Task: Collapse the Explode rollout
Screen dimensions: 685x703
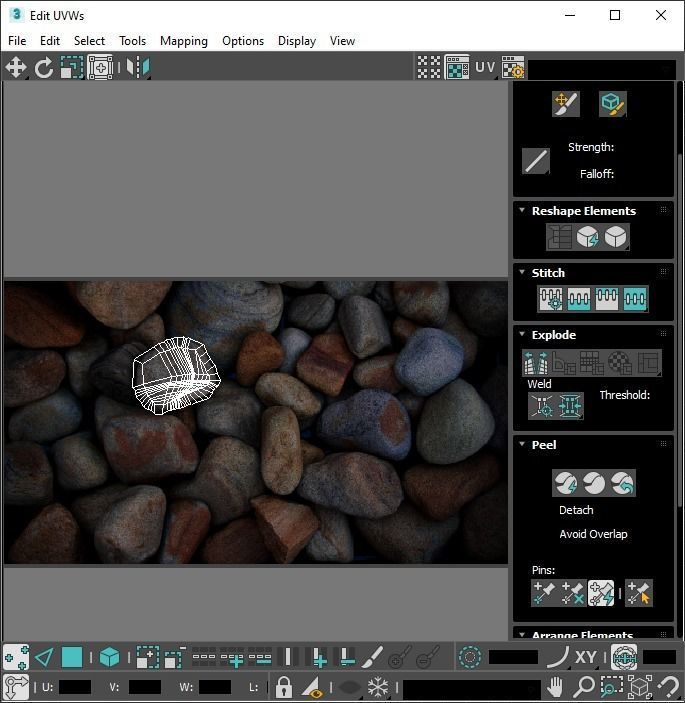Action: click(x=522, y=334)
